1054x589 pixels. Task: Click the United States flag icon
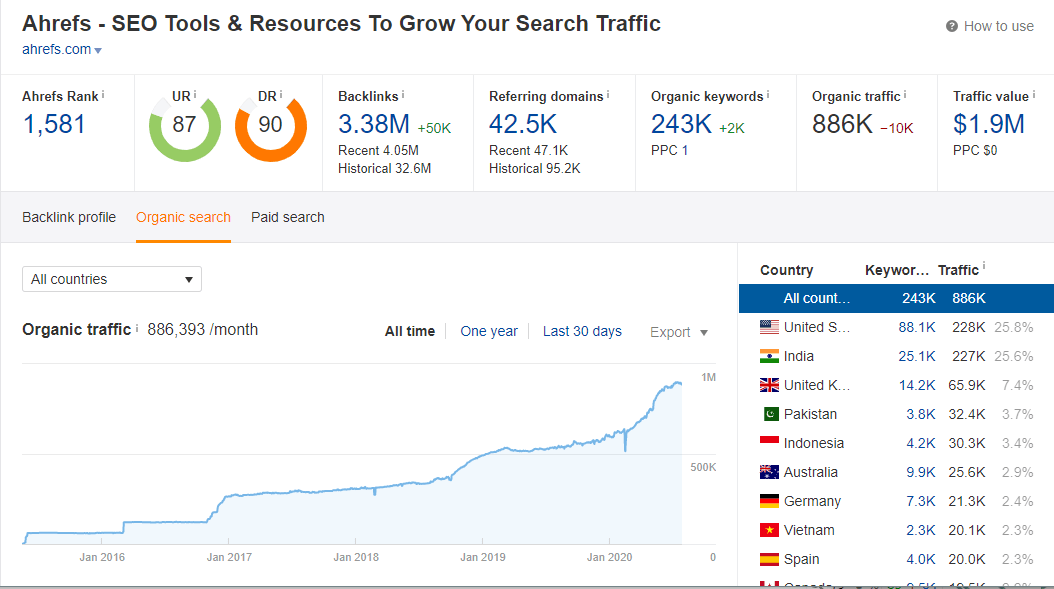pyautogui.click(x=769, y=327)
